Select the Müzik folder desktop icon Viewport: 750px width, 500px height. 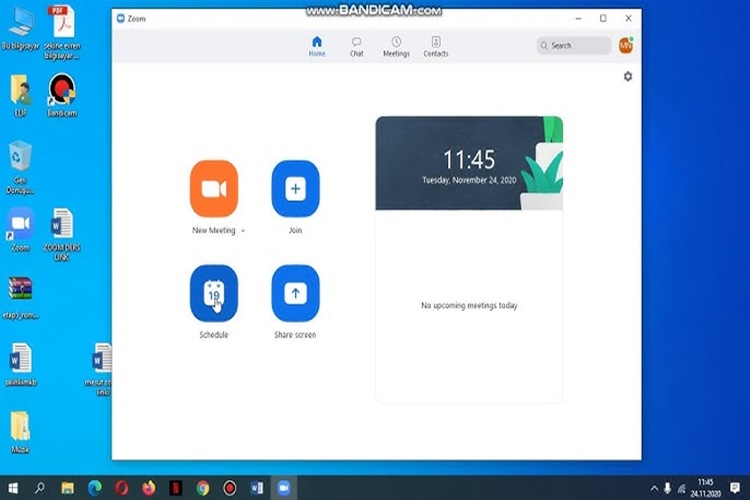(21, 432)
